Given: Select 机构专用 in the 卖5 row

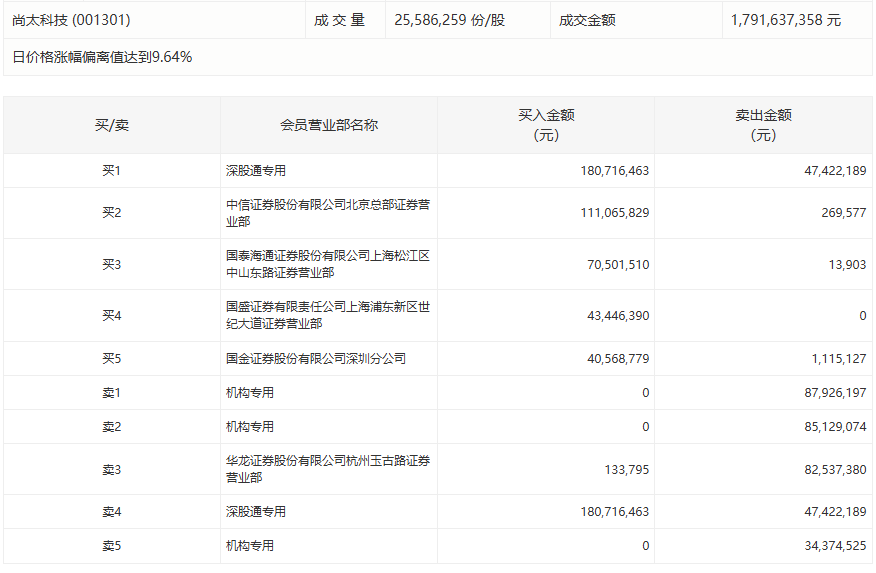Looking at the screenshot, I should (x=250, y=546).
